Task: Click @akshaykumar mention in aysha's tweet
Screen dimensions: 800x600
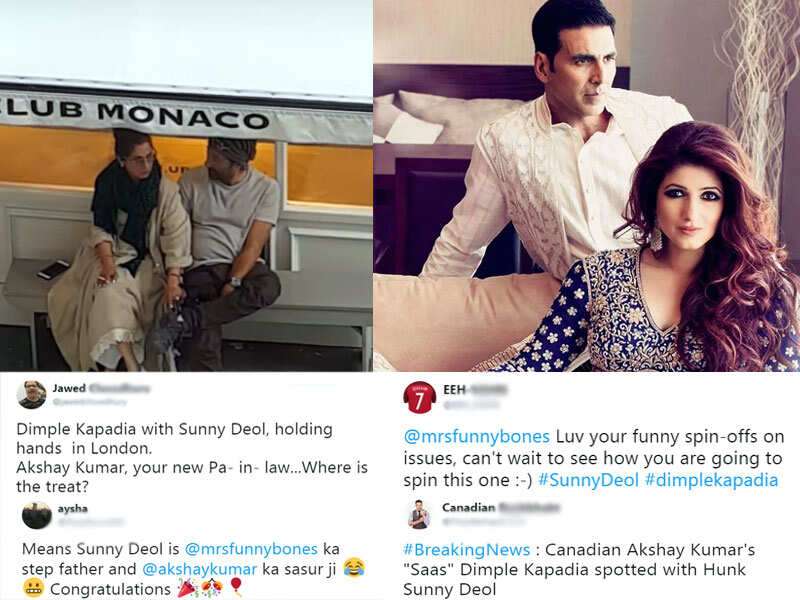Action: 199,569
